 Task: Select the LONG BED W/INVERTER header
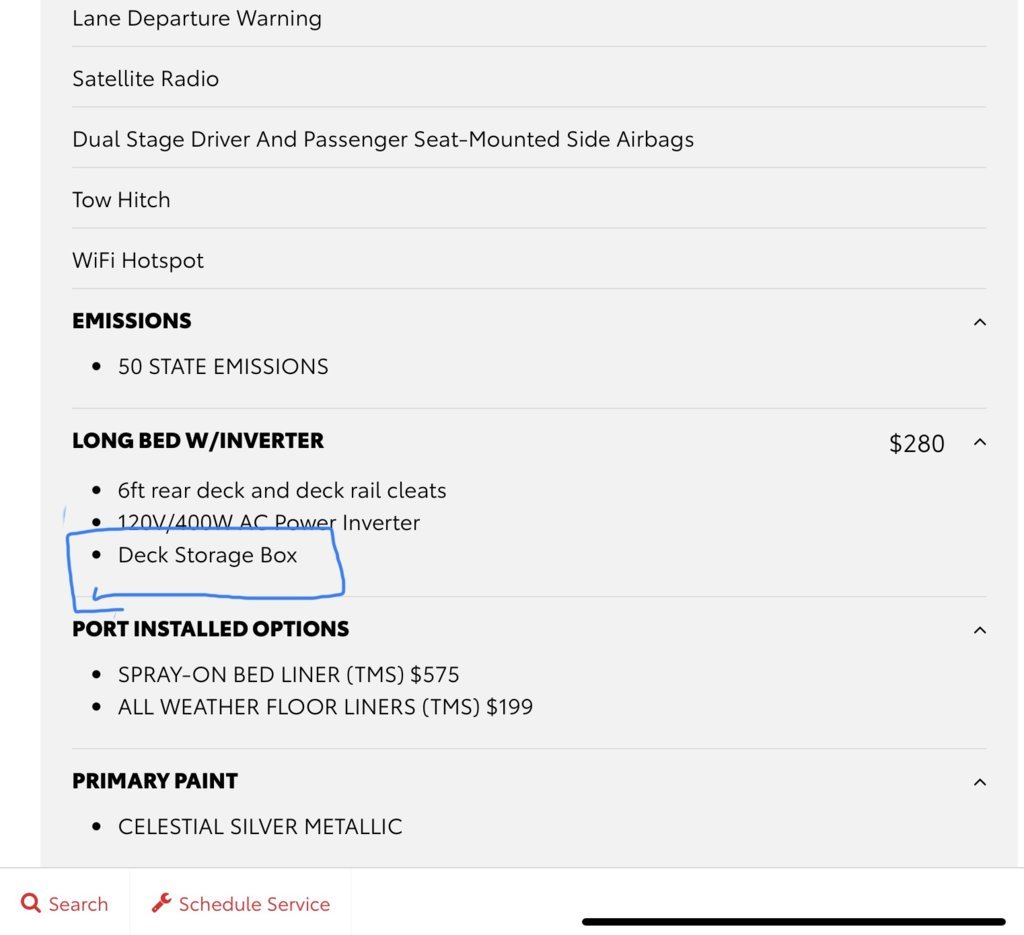(x=198, y=441)
